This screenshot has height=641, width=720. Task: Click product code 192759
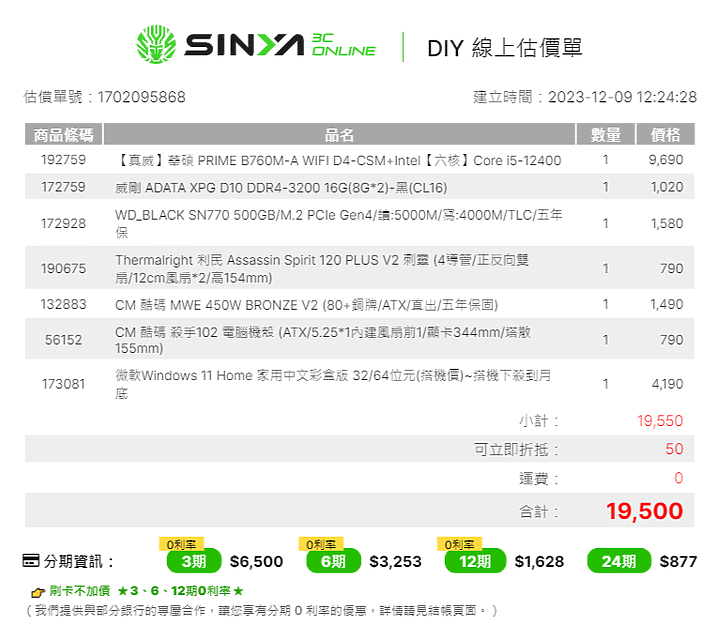pos(63,160)
